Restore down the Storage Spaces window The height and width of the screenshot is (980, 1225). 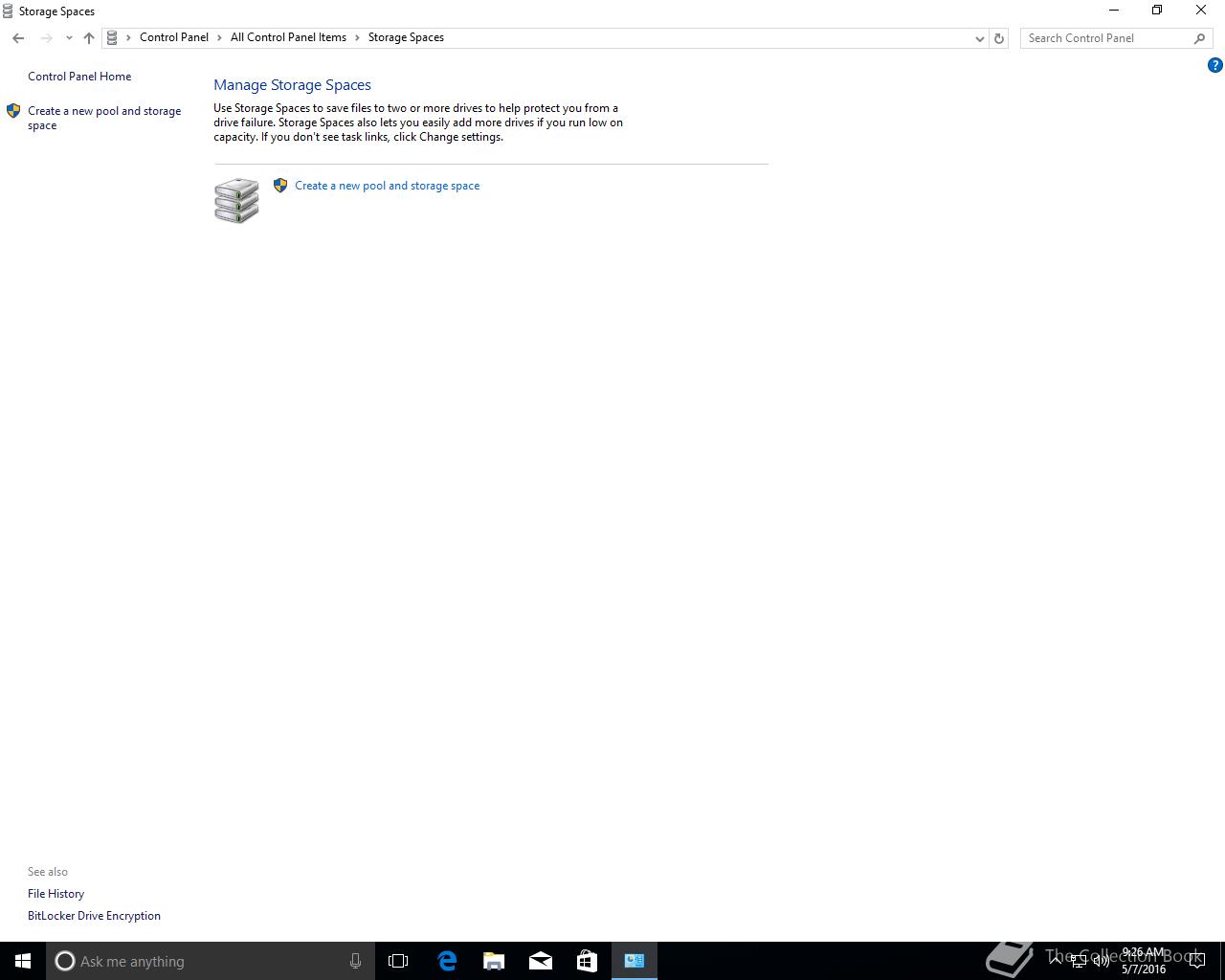(1157, 11)
